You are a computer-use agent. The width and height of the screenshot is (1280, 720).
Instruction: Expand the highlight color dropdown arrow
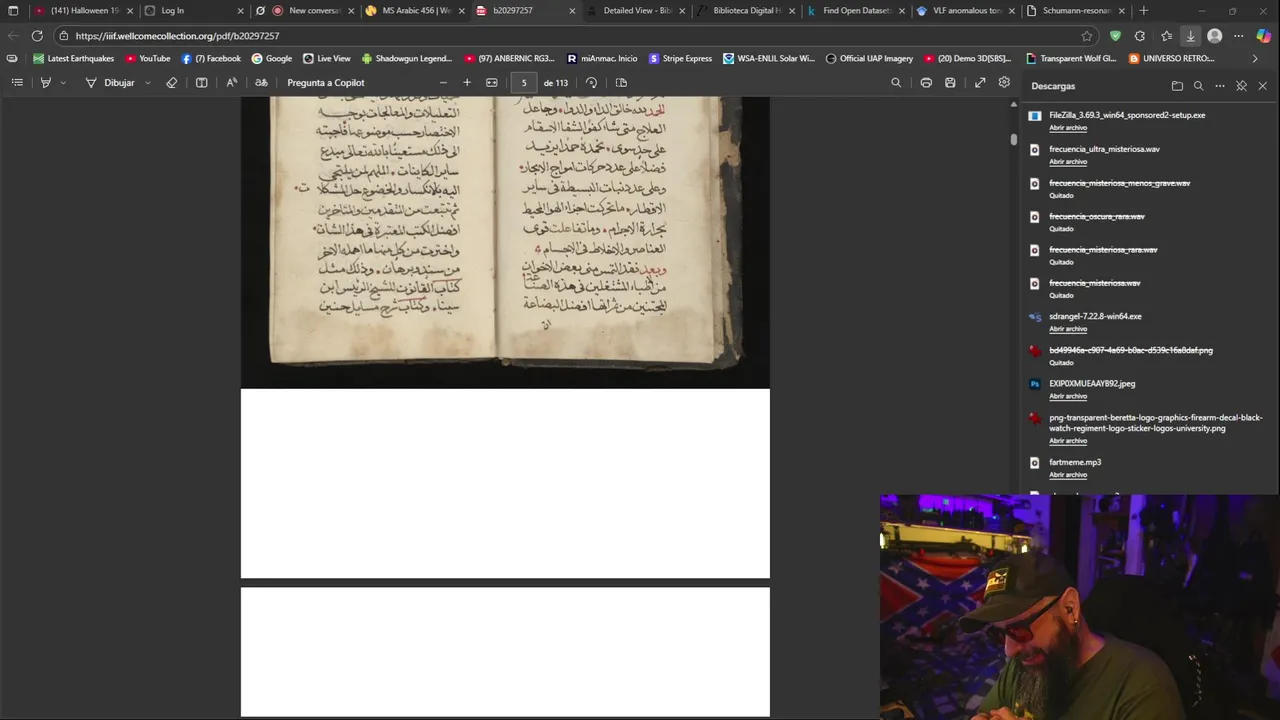(x=63, y=83)
